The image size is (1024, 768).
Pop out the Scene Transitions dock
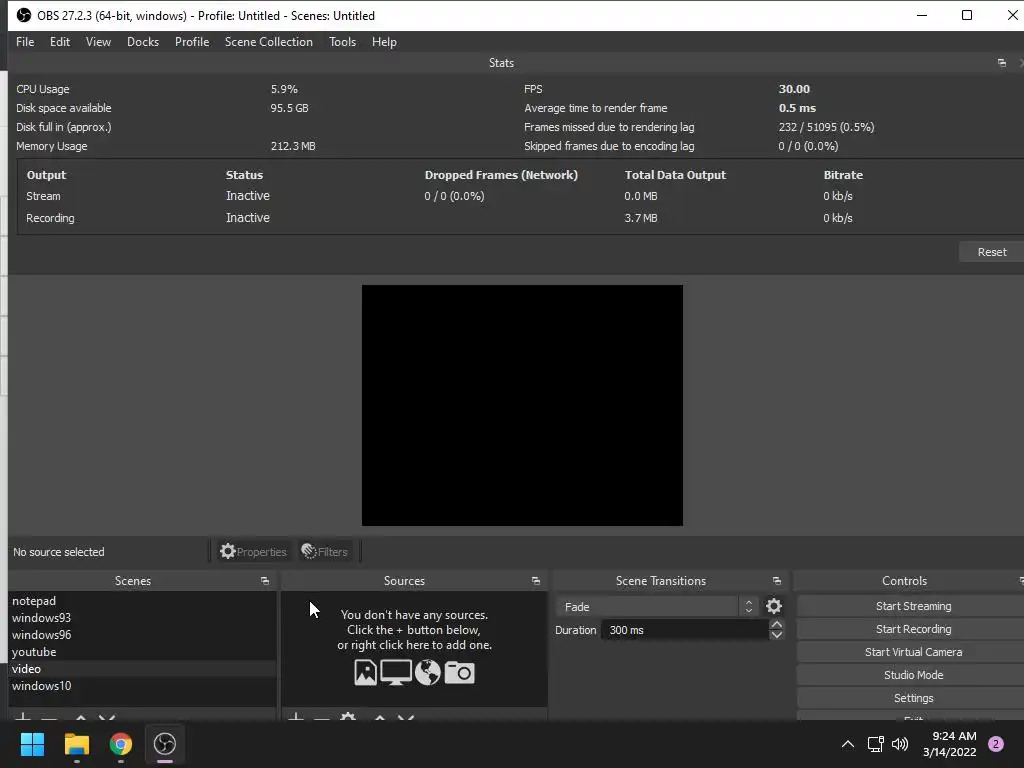click(x=776, y=581)
